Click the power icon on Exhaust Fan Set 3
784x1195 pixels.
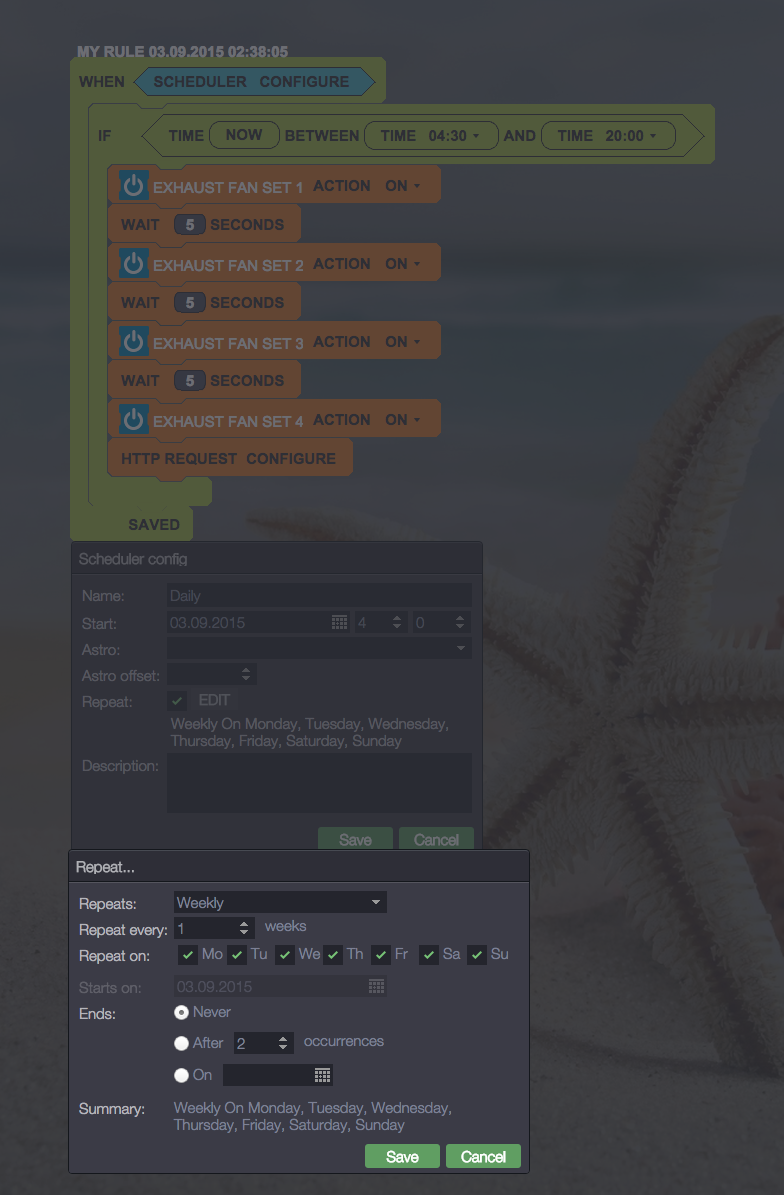pyautogui.click(x=133, y=342)
